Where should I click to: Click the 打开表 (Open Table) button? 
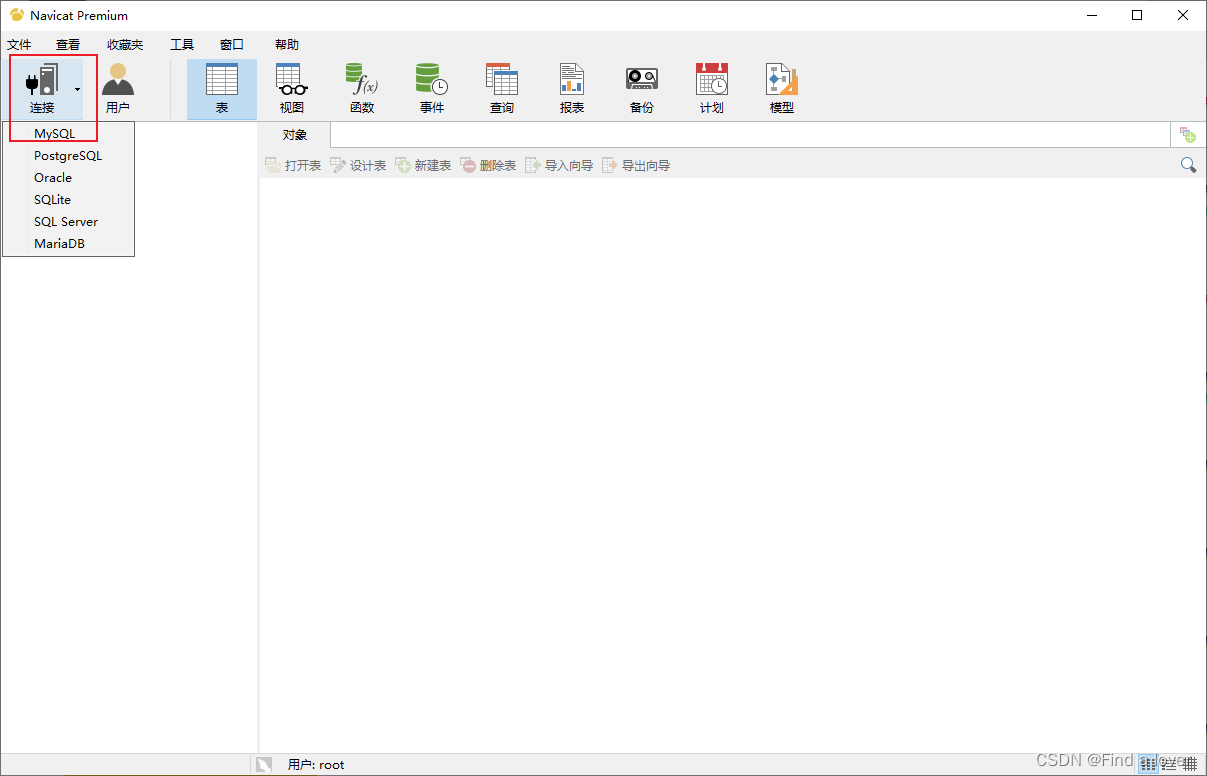(x=293, y=165)
